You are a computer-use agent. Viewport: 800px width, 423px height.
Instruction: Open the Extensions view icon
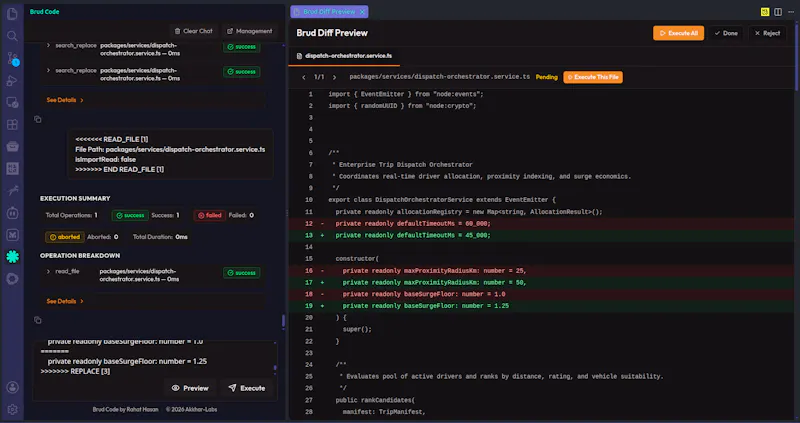pyautogui.click(x=12, y=125)
